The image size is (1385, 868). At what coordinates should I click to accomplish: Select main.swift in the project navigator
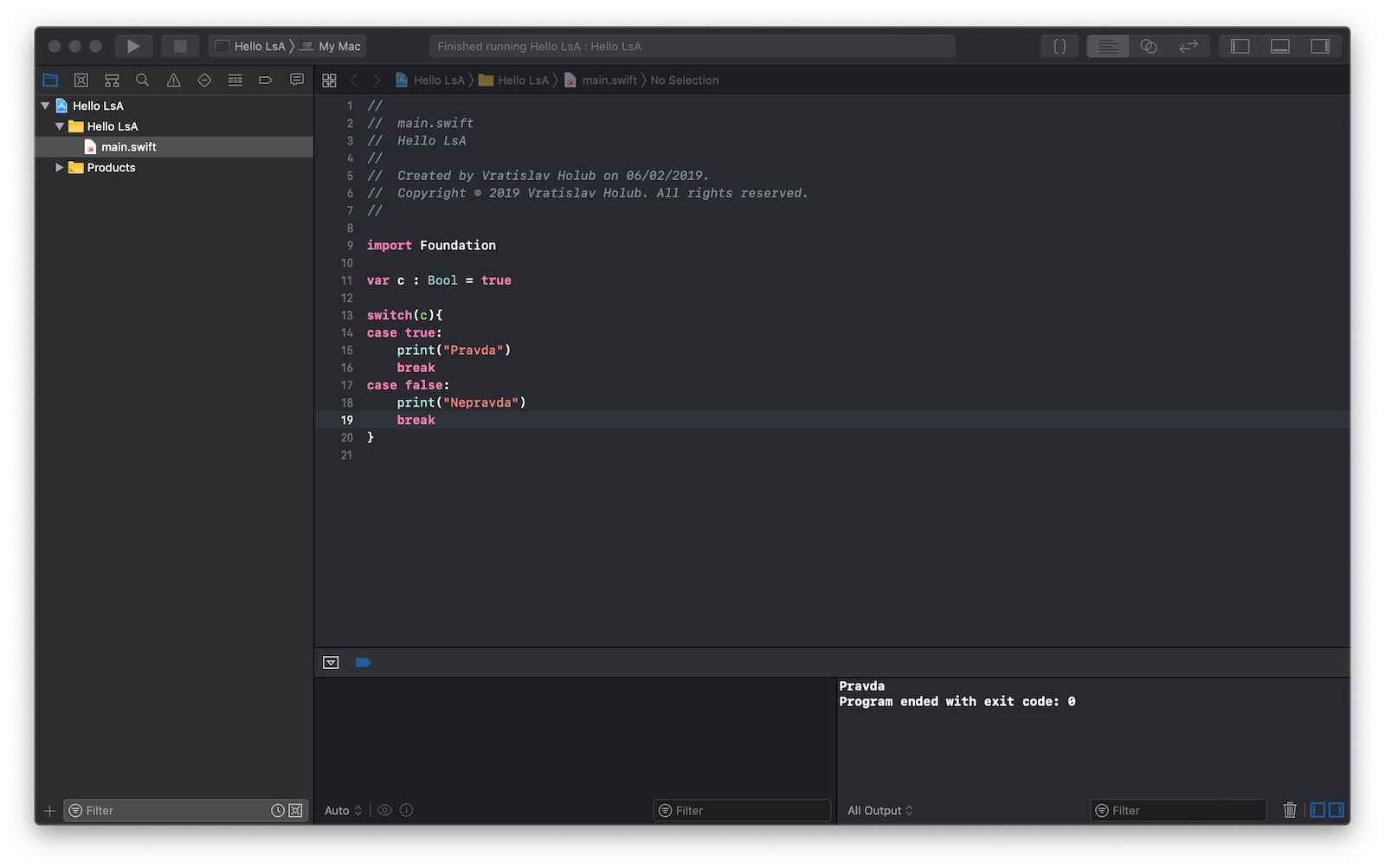pyautogui.click(x=128, y=147)
